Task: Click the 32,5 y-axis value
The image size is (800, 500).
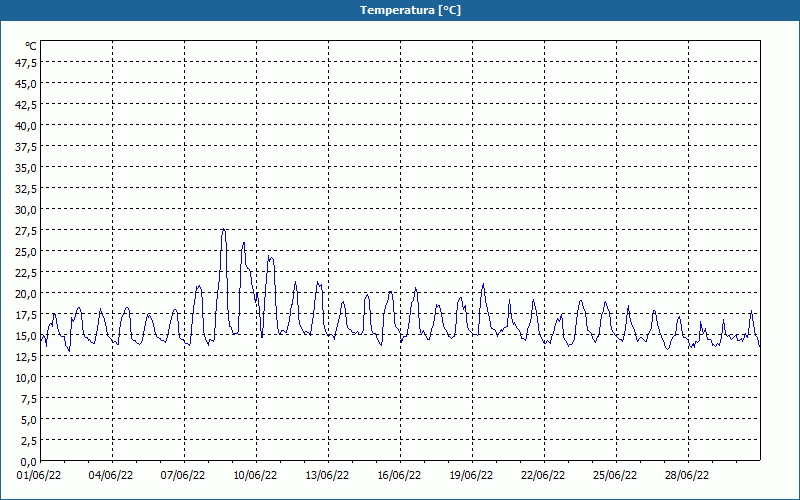Action: [x=26, y=189]
